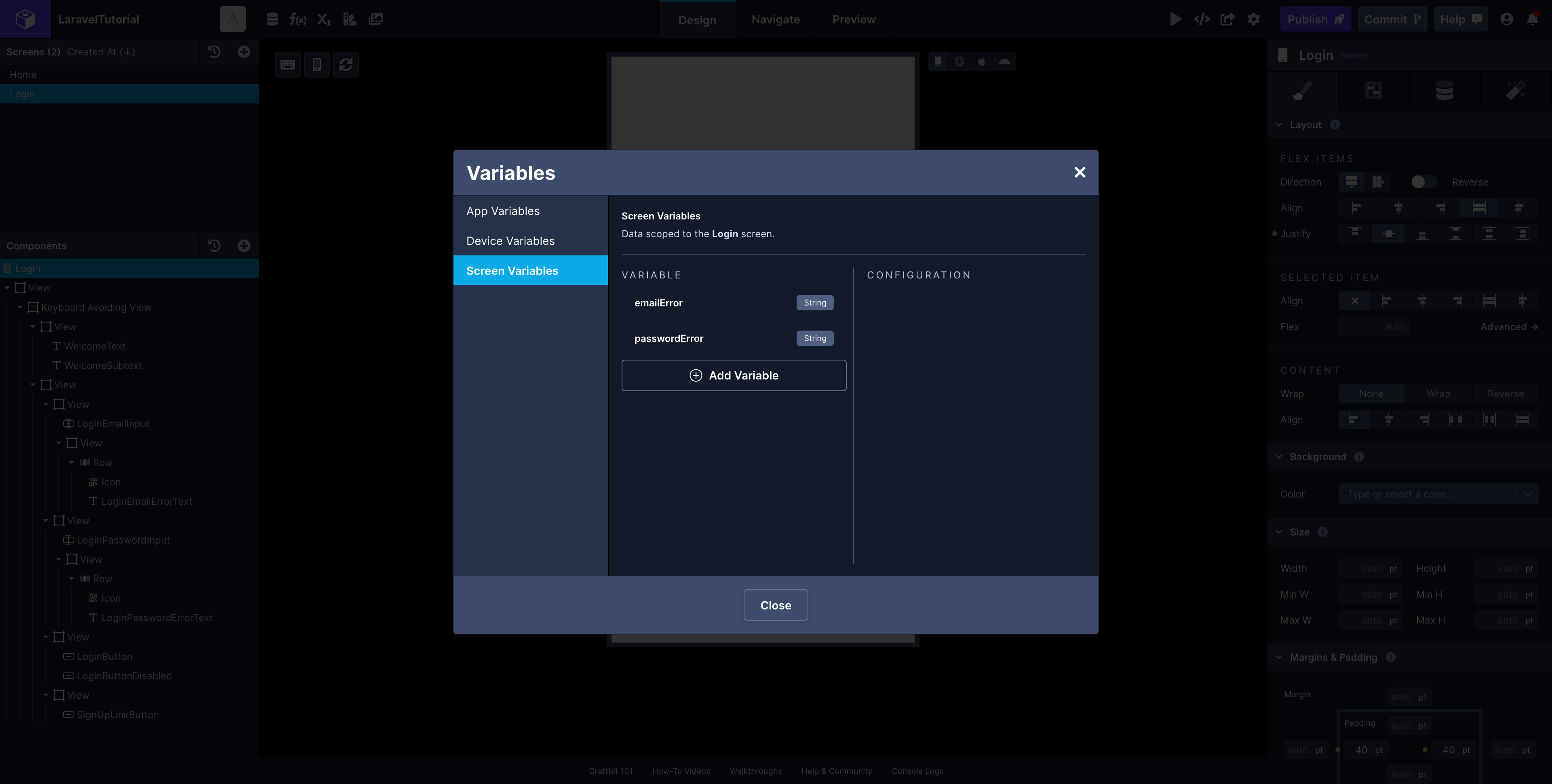Open the assets images icon
The image size is (1552, 784).
coord(376,19)
